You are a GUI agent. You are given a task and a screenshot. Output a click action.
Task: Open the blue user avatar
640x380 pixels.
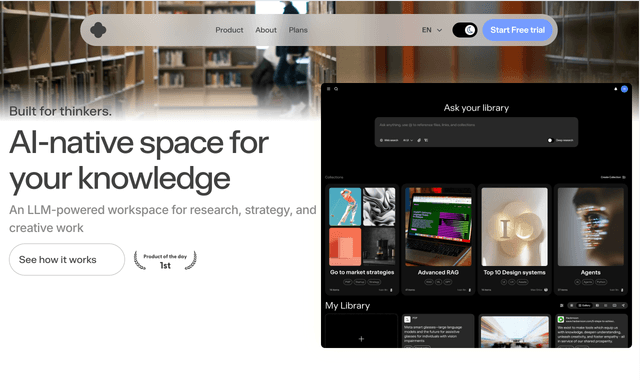point(624,89)
